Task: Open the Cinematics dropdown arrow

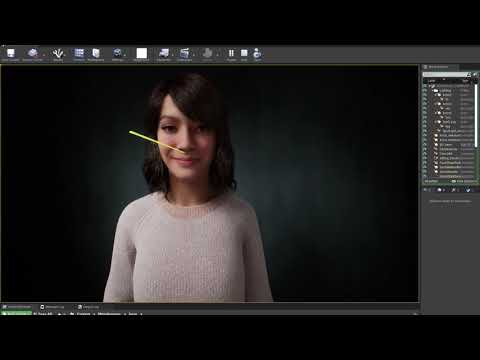Action: [194, 54]
